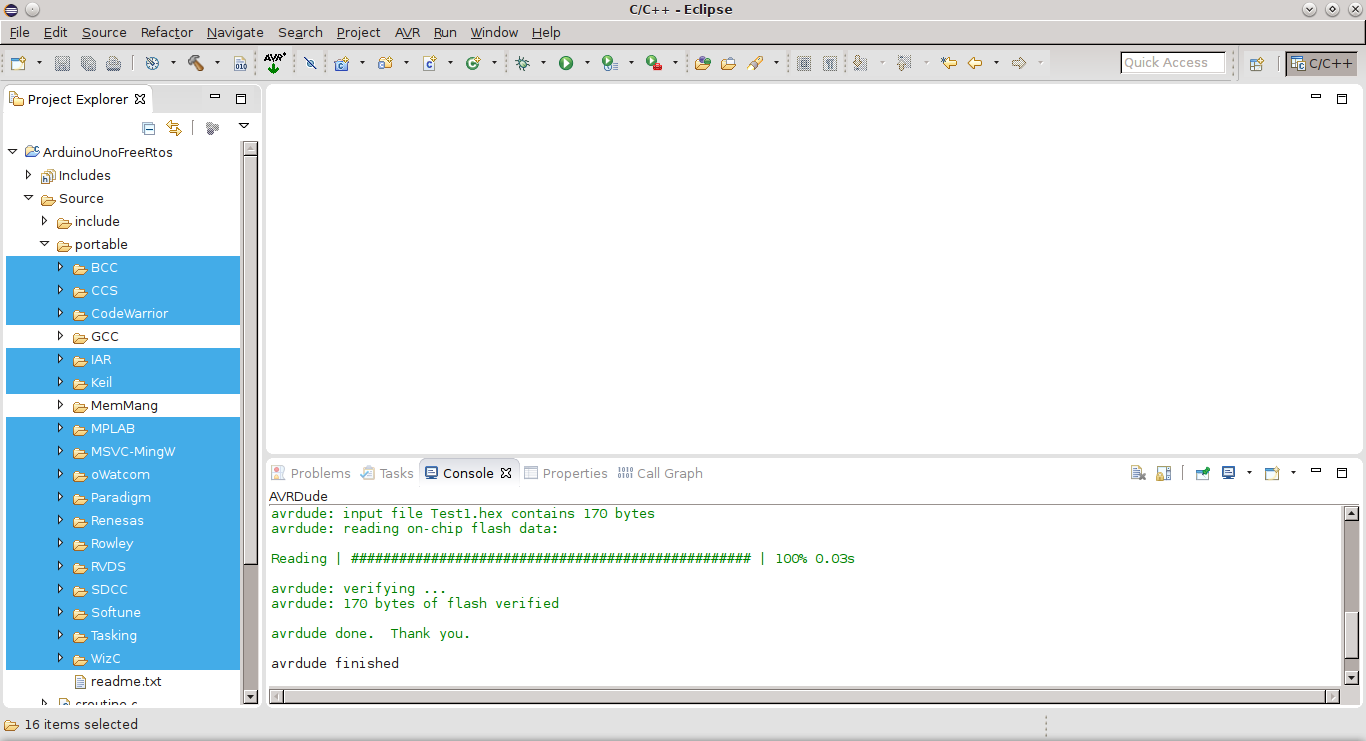This screenshot has width=1366, height=741.
Task: Toggle Pin Console icon
Action: [1203, 473]
